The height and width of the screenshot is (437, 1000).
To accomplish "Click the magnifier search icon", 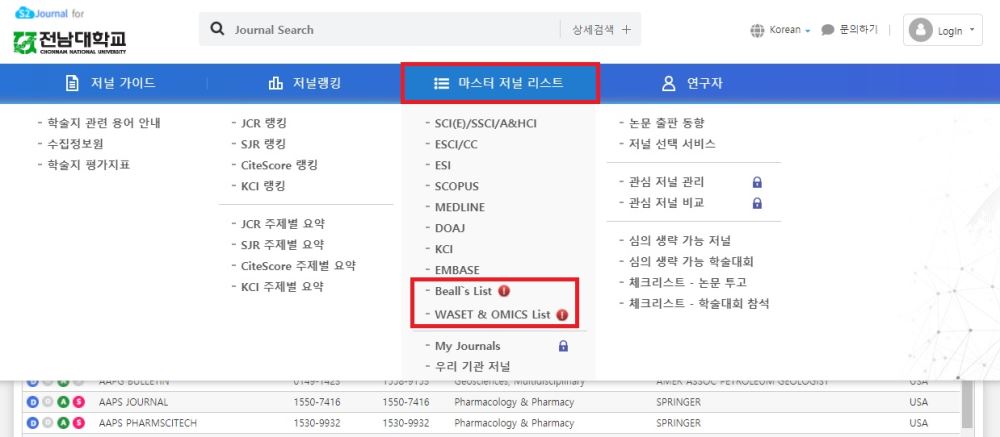I will (x=217, y=29).
